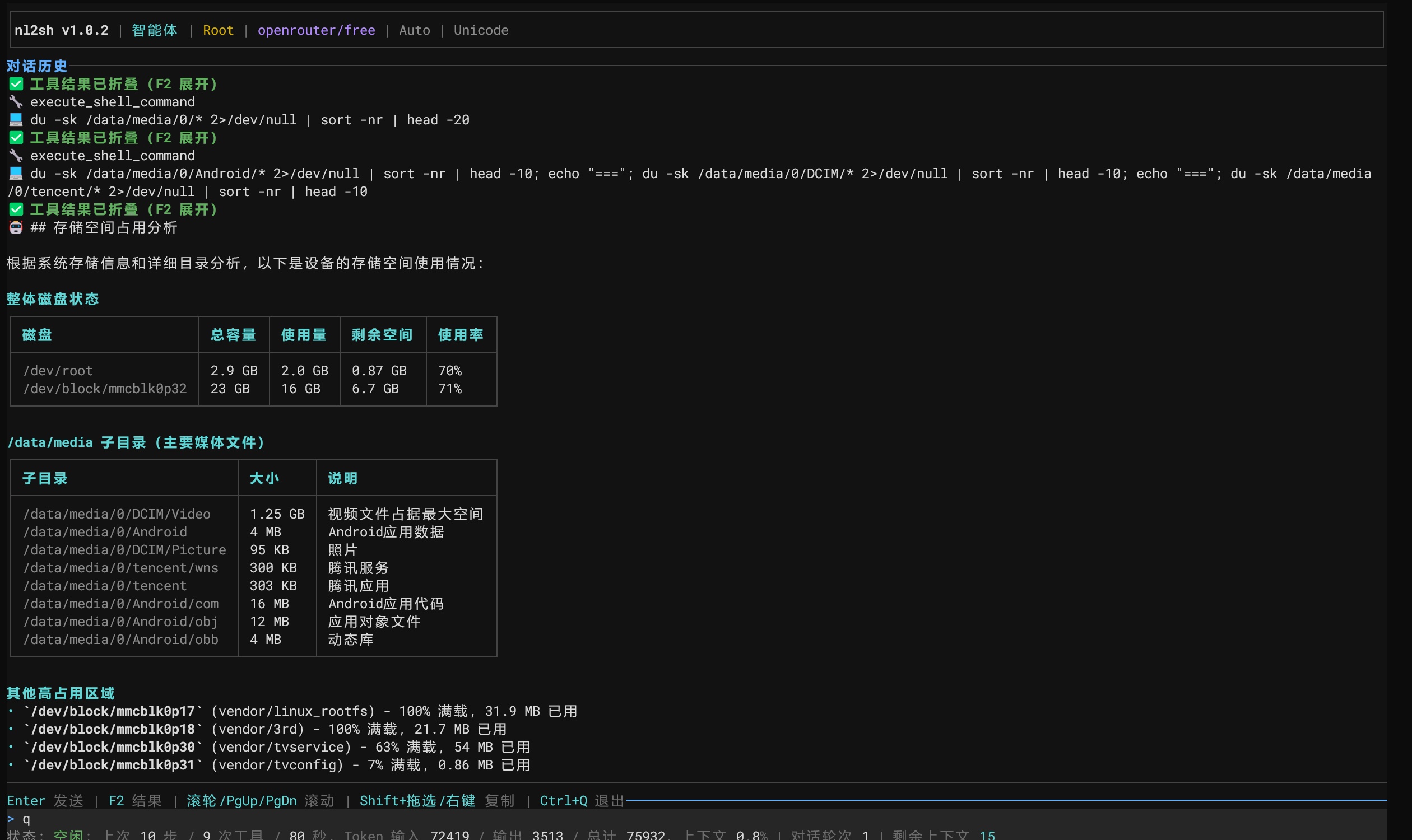
Task: Click the laptop icon beside the 'du -sk /data/media/0/Android/*' command
Action: (16, 173)
